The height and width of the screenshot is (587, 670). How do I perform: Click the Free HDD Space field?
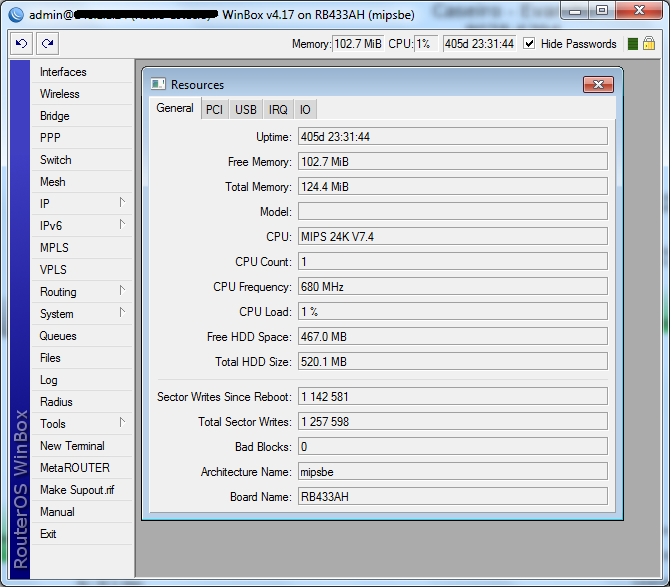coord(453,337)
